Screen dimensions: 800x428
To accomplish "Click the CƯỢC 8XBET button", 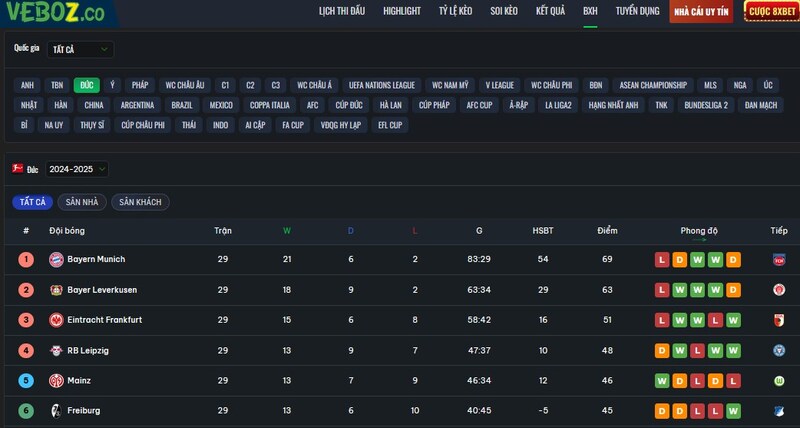I will coord(772,11).
